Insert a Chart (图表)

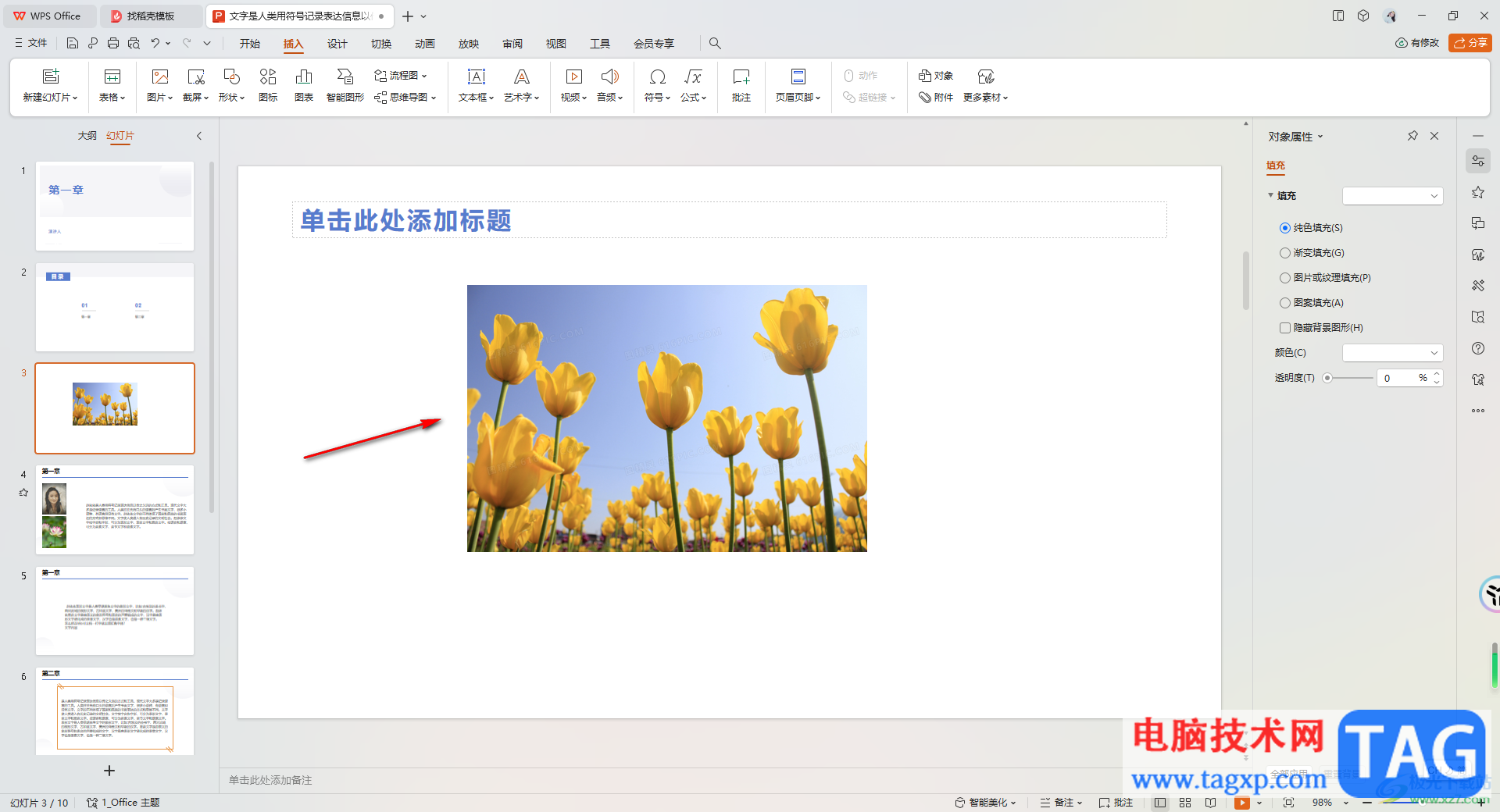[304, 85]
